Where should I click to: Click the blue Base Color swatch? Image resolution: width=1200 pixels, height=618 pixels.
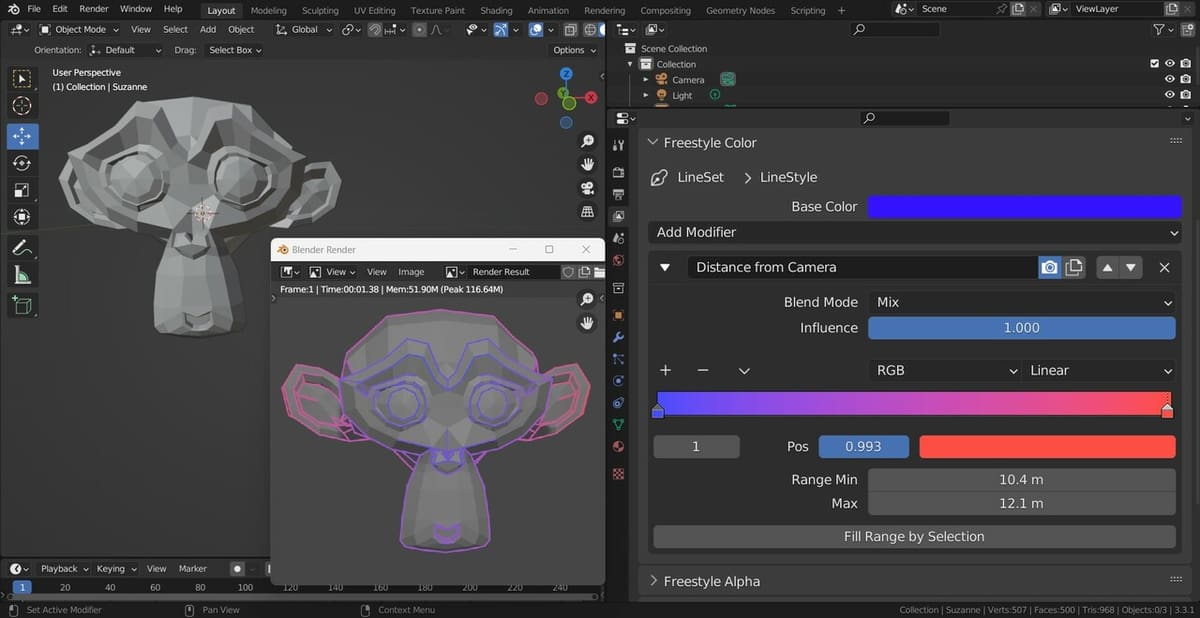click(1024, 206)
